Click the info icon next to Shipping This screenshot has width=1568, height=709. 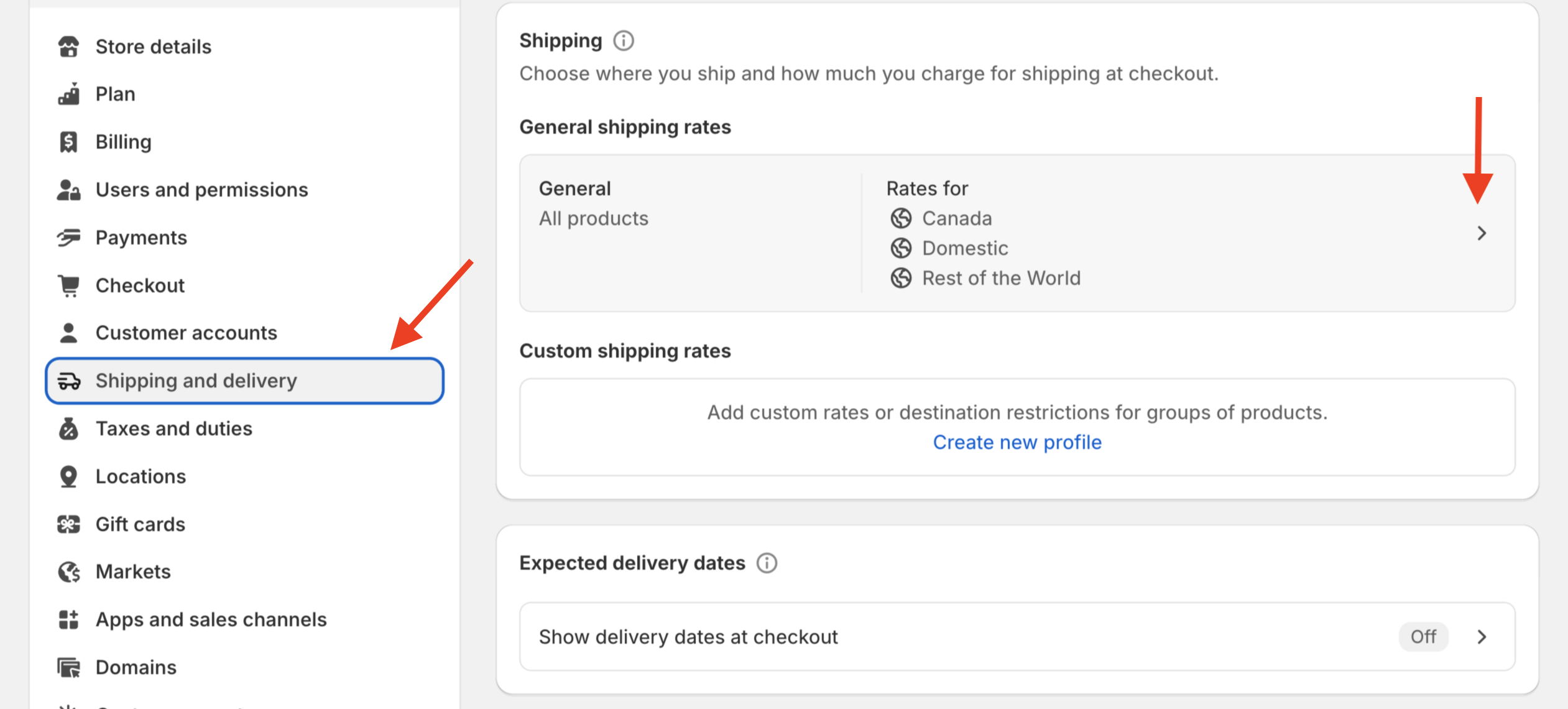point(624,41)
